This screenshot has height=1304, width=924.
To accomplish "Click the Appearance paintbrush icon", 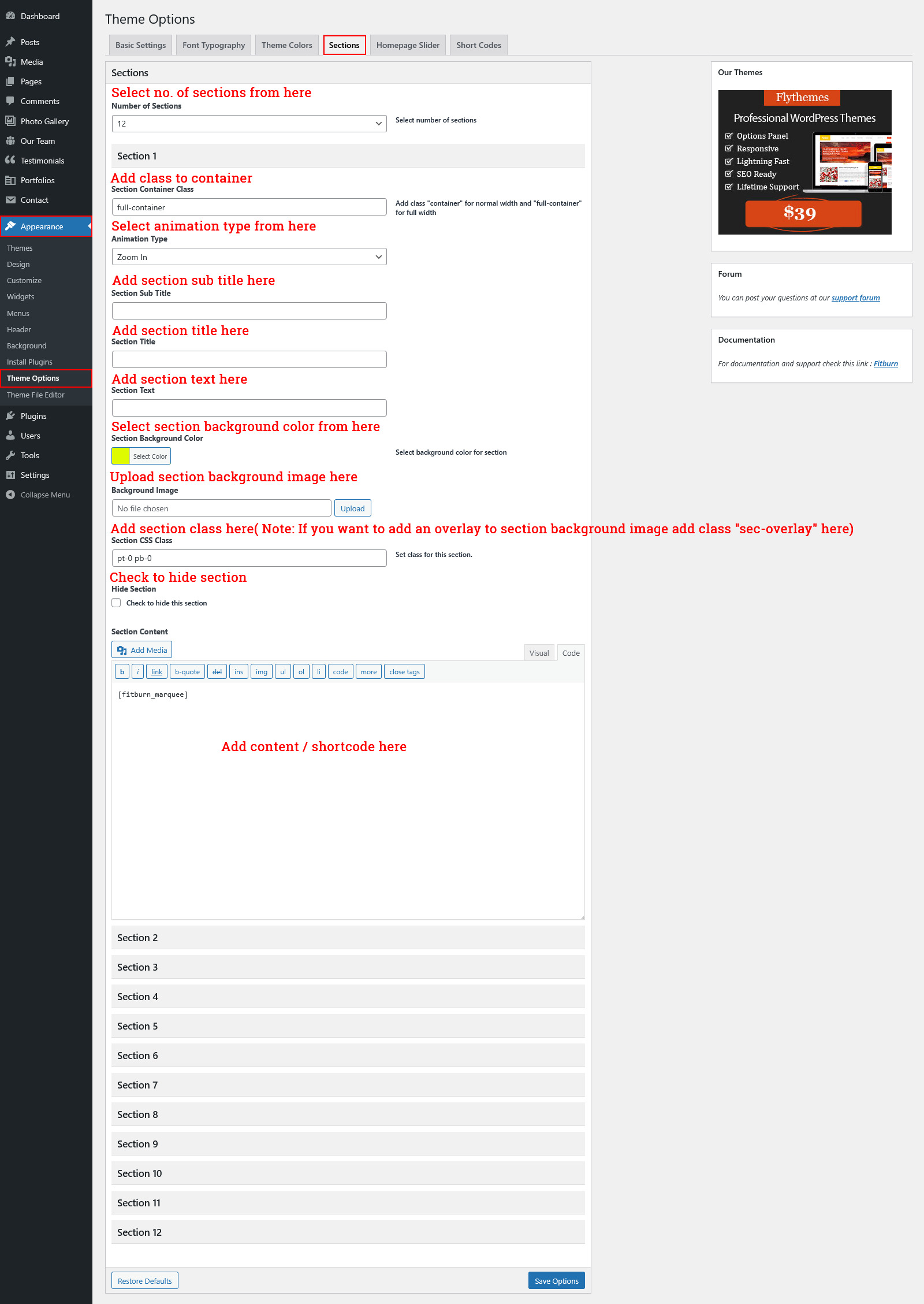I will tap(10, 226).
